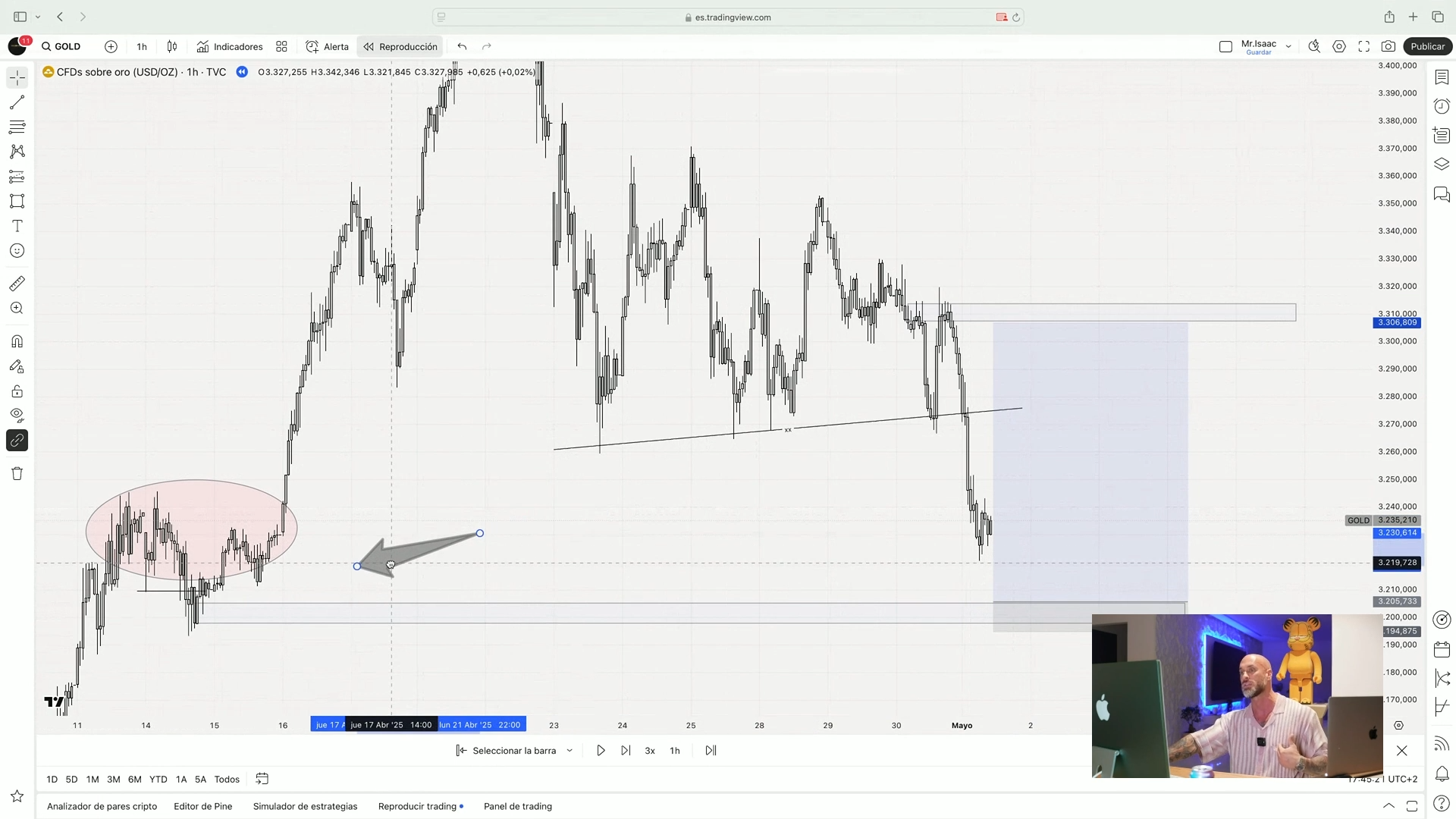Change replay interval 1h

click(675, 751)
